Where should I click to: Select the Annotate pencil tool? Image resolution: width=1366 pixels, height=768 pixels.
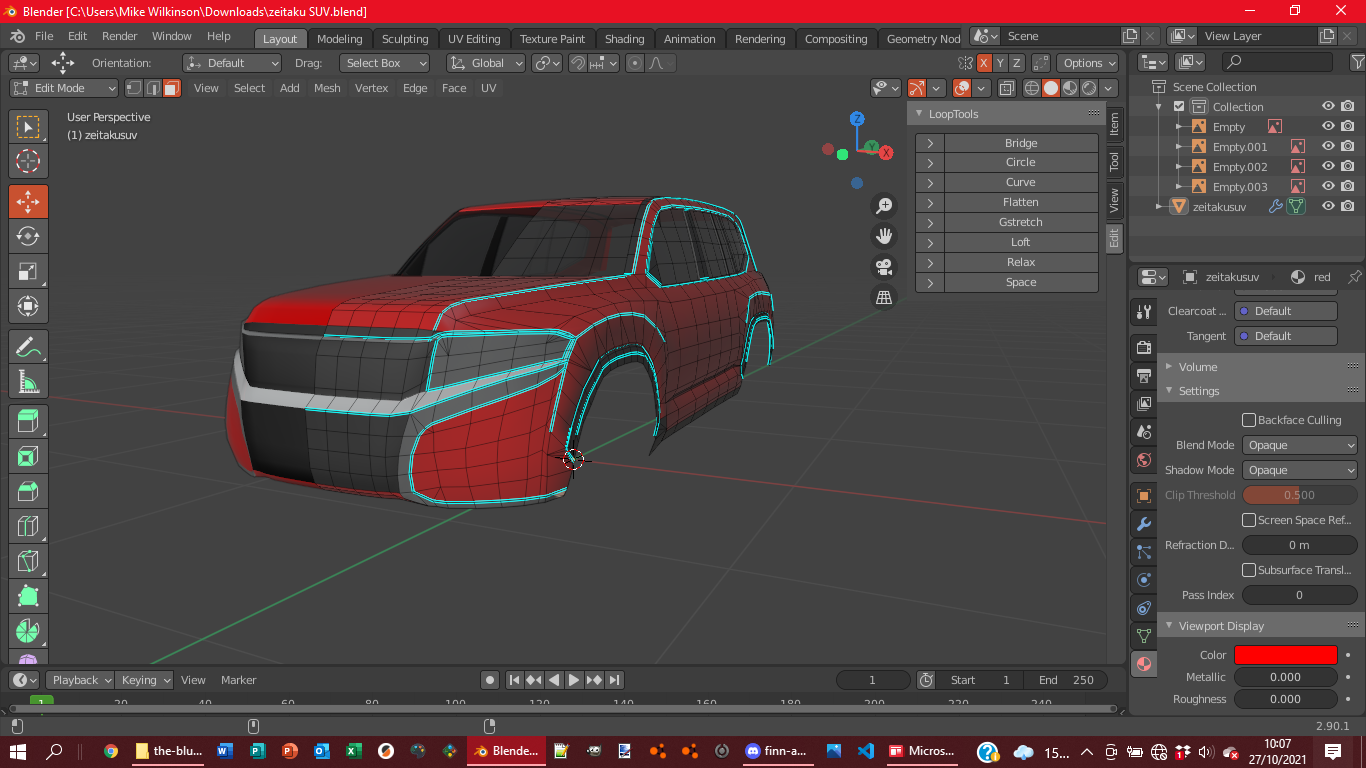point(28,346)
